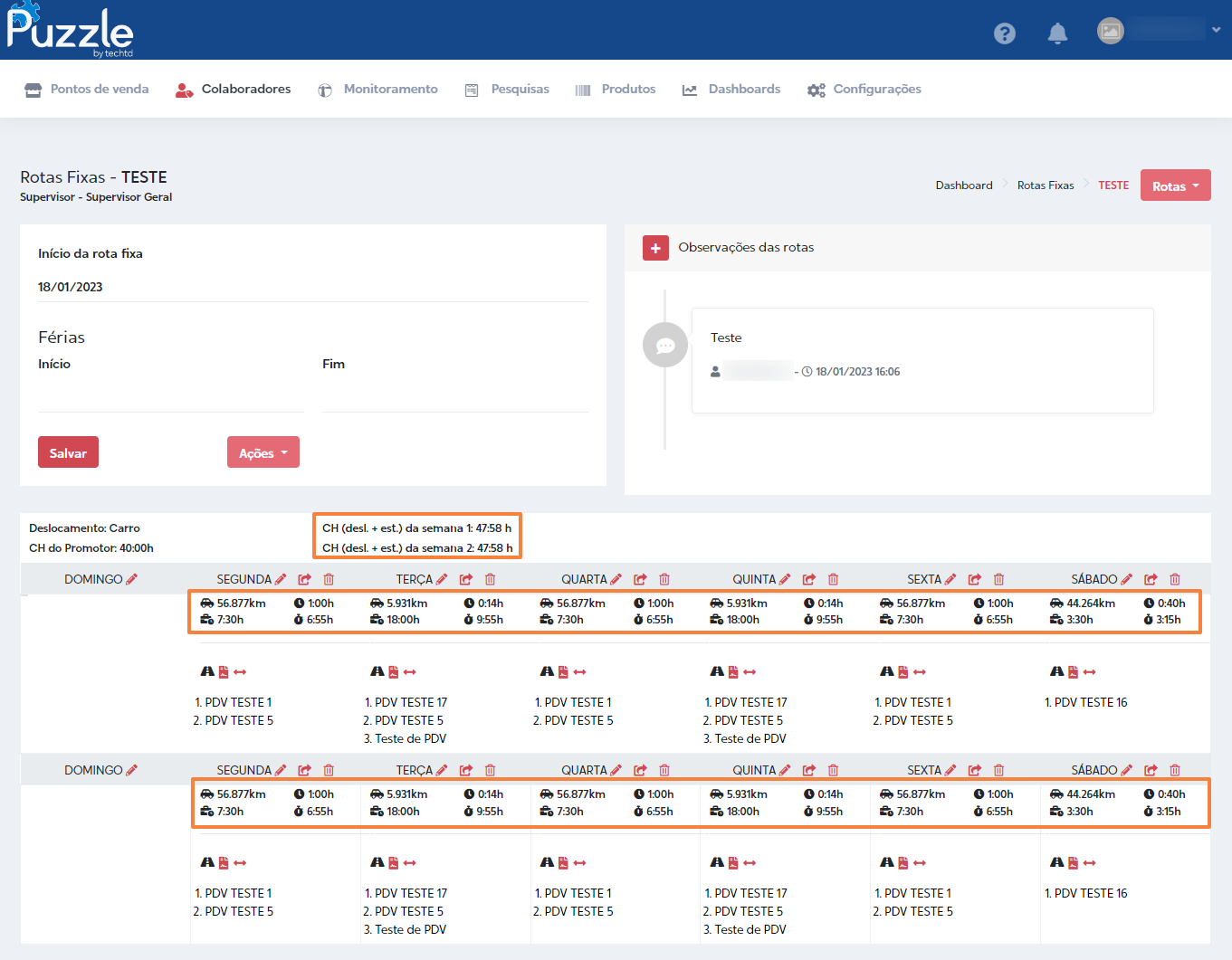Click 44.264km under upper-week SÁBADO
The height and width of the screenshot is (960, 1232).
pyautogui.click(x=1091, y=604)
